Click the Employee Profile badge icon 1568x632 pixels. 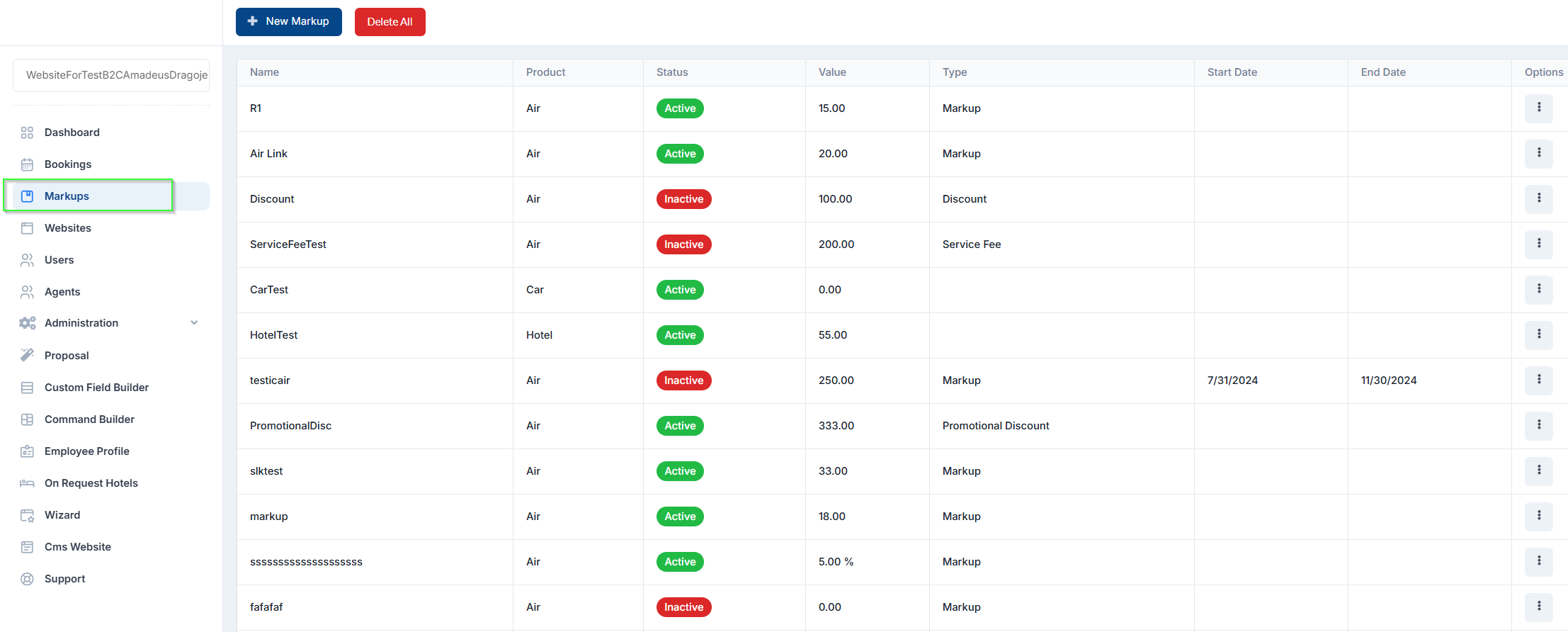pyautogui.click(x=27, y=451)
